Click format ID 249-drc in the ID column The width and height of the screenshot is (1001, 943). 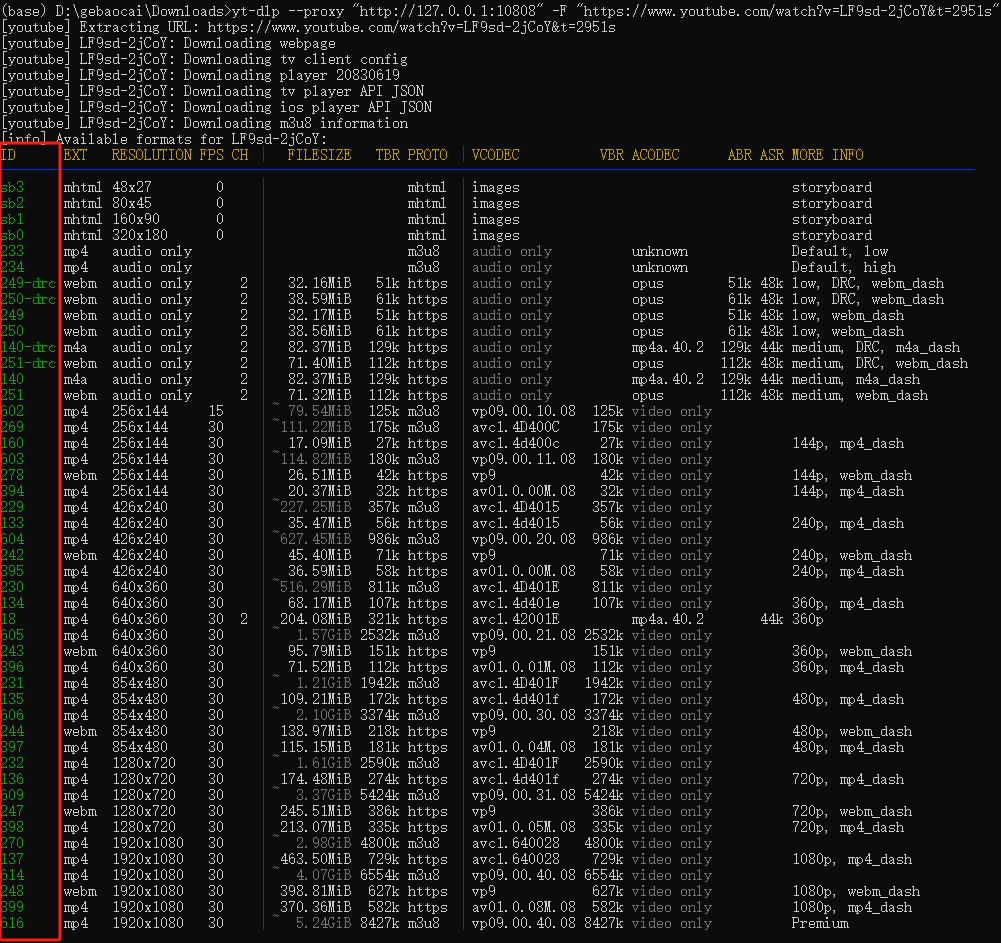coord(28,283)
